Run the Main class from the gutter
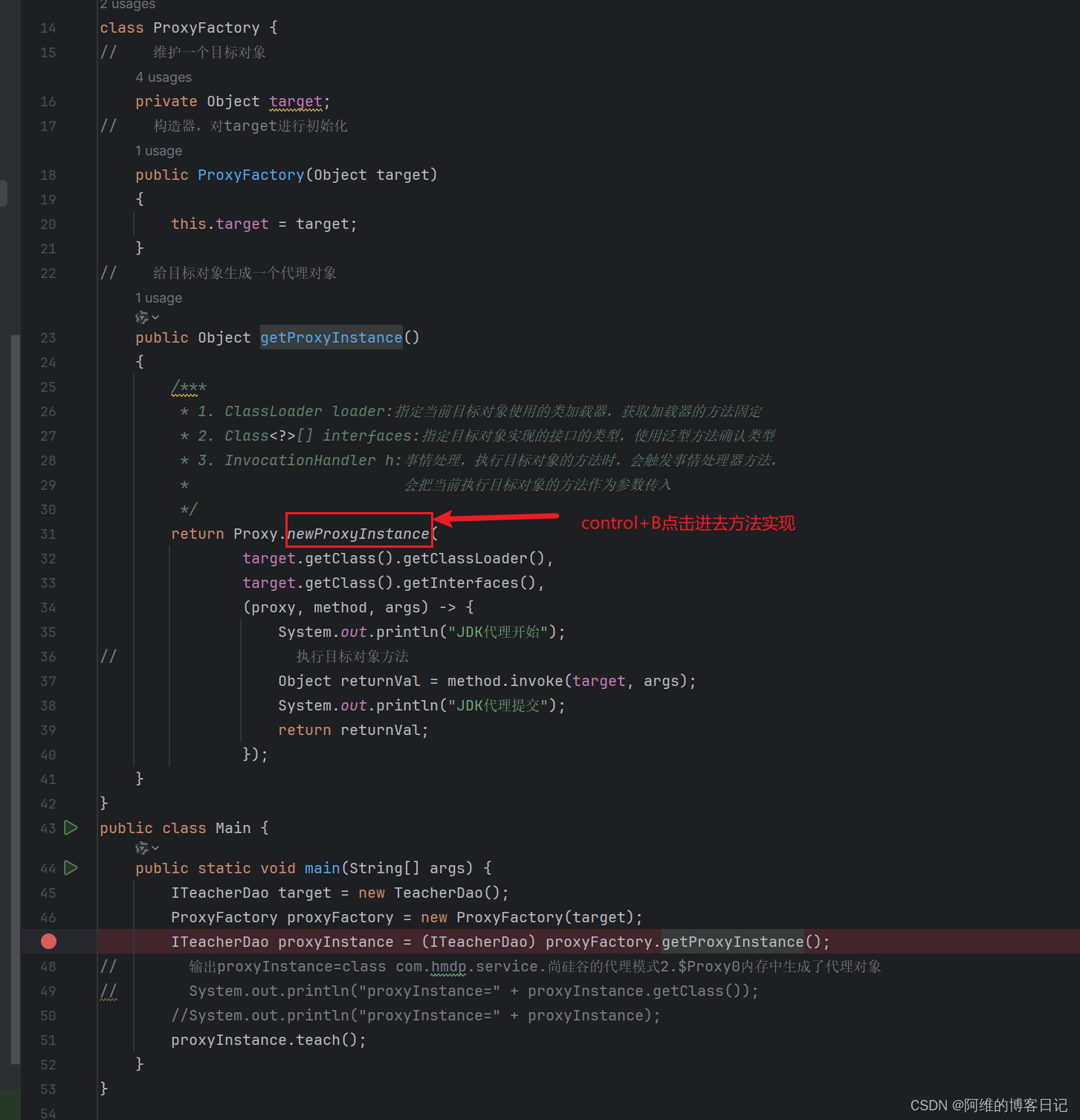The image size is (1080, 1120). pyautogui.click(x=71, y=827)
